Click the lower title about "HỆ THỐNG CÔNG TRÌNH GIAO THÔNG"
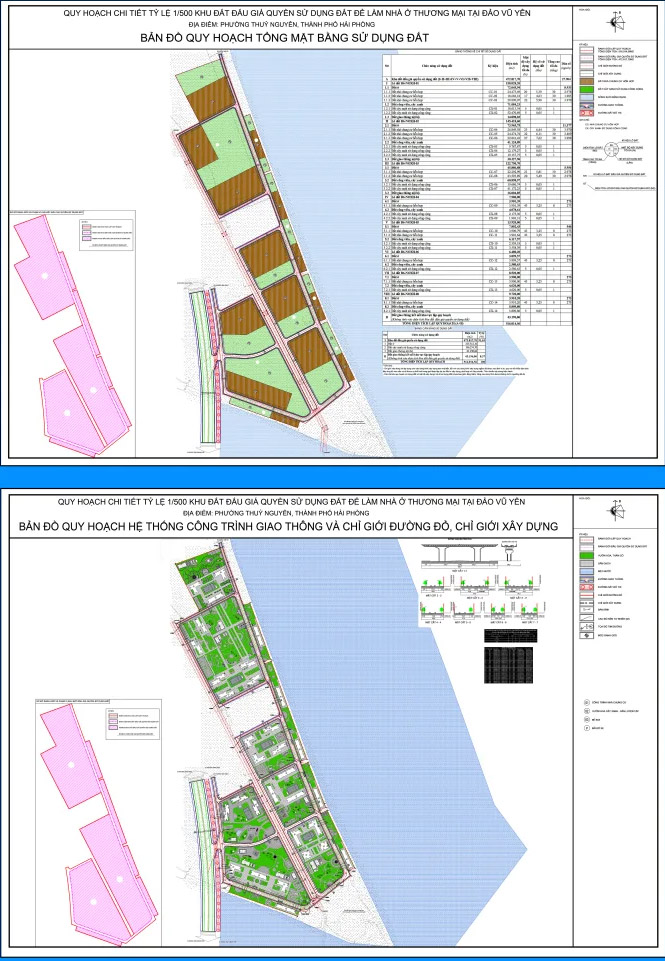Viewport: 665px width, 961px height. pos(288,526)
